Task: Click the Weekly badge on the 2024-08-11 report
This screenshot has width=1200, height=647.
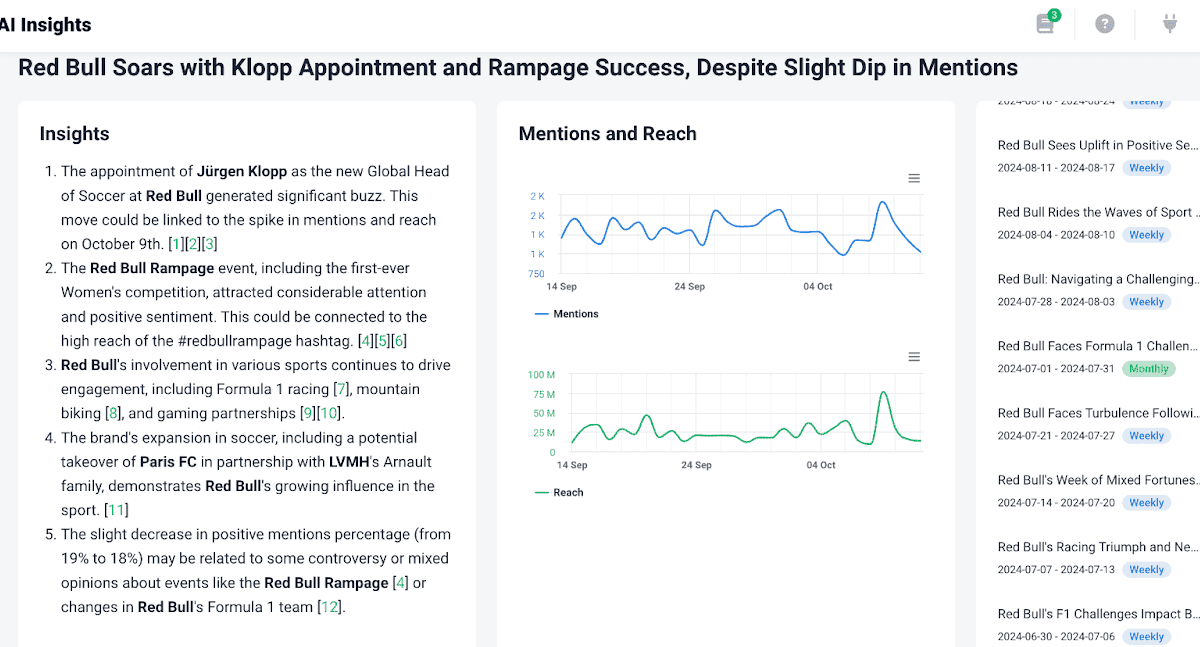Action: [x=1146, y=167]
